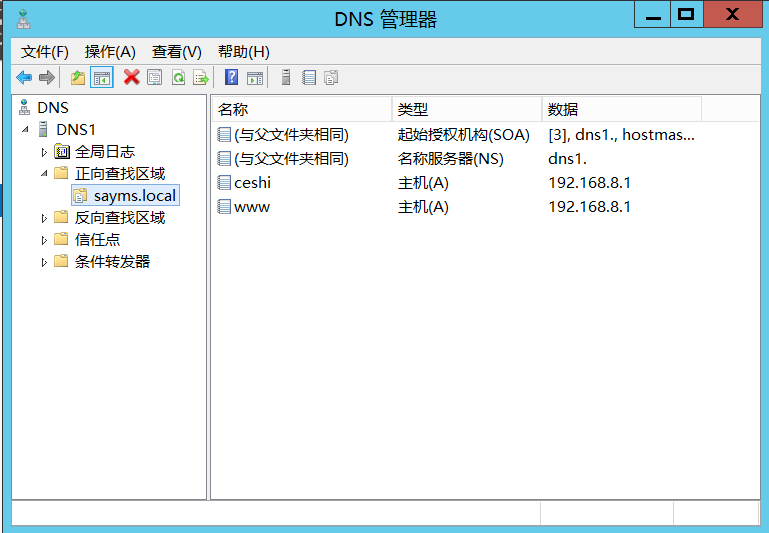This screenshot has width=769, height=533.
Task: Expand the 条件转发器 node
Action: coord(44,262)
